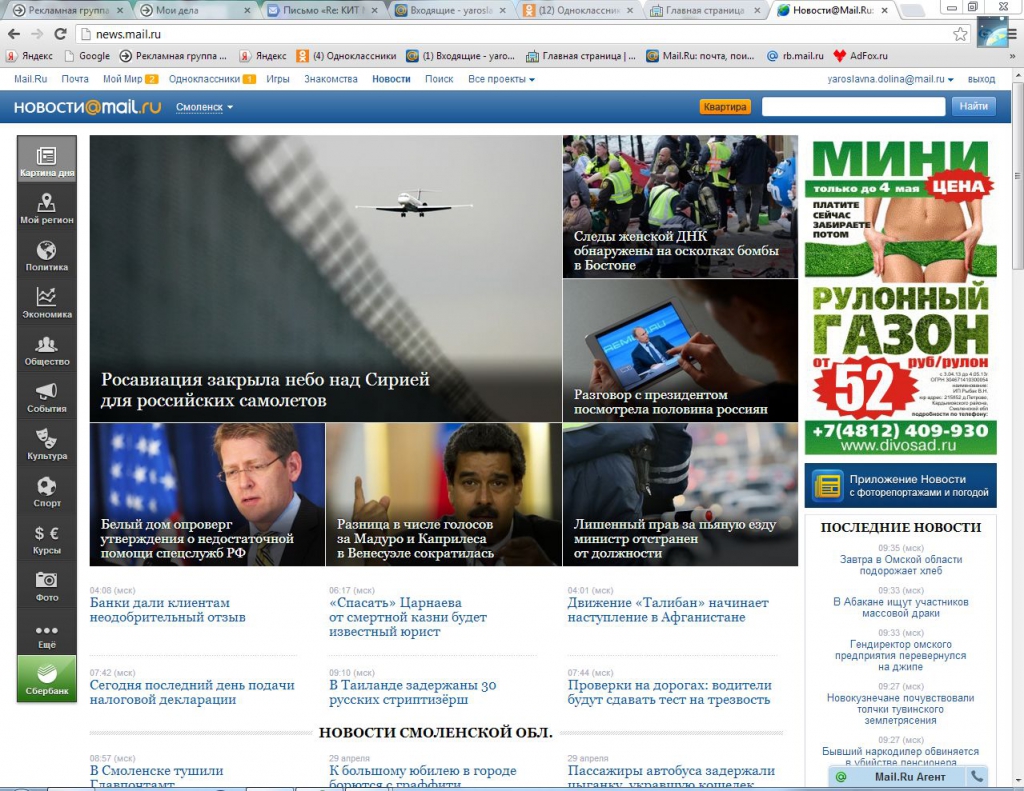This screenshot has height=791, width=1024.
Task: Expand the Смоленск region dropdown
Action: point(204,107)
